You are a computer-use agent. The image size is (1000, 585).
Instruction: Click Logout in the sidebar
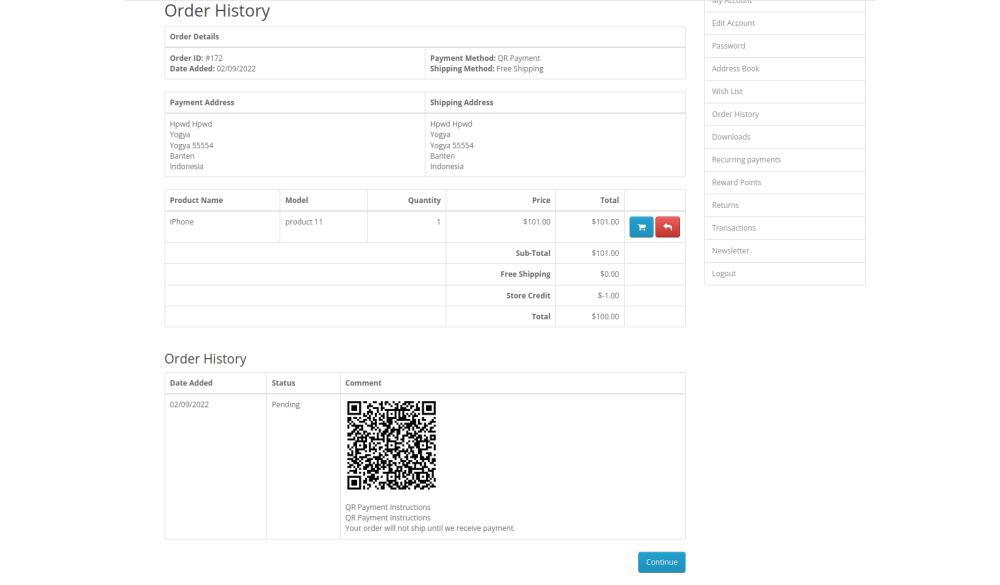tap(723, 273)
